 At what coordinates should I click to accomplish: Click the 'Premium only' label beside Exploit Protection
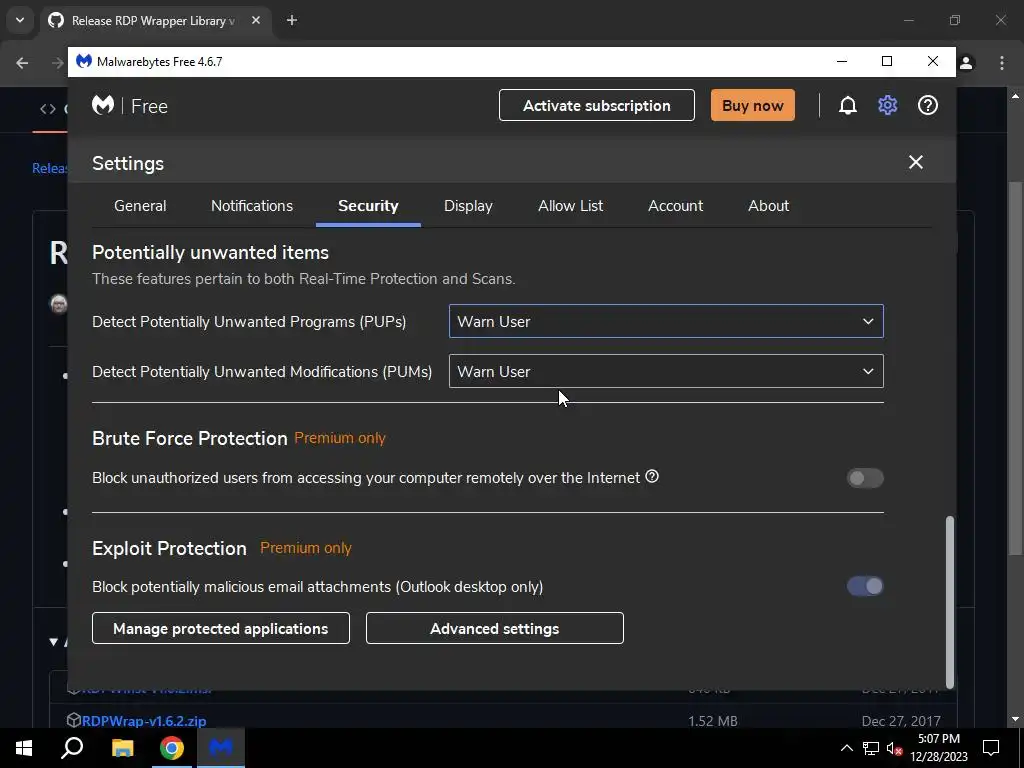click(x=306, y=548)
